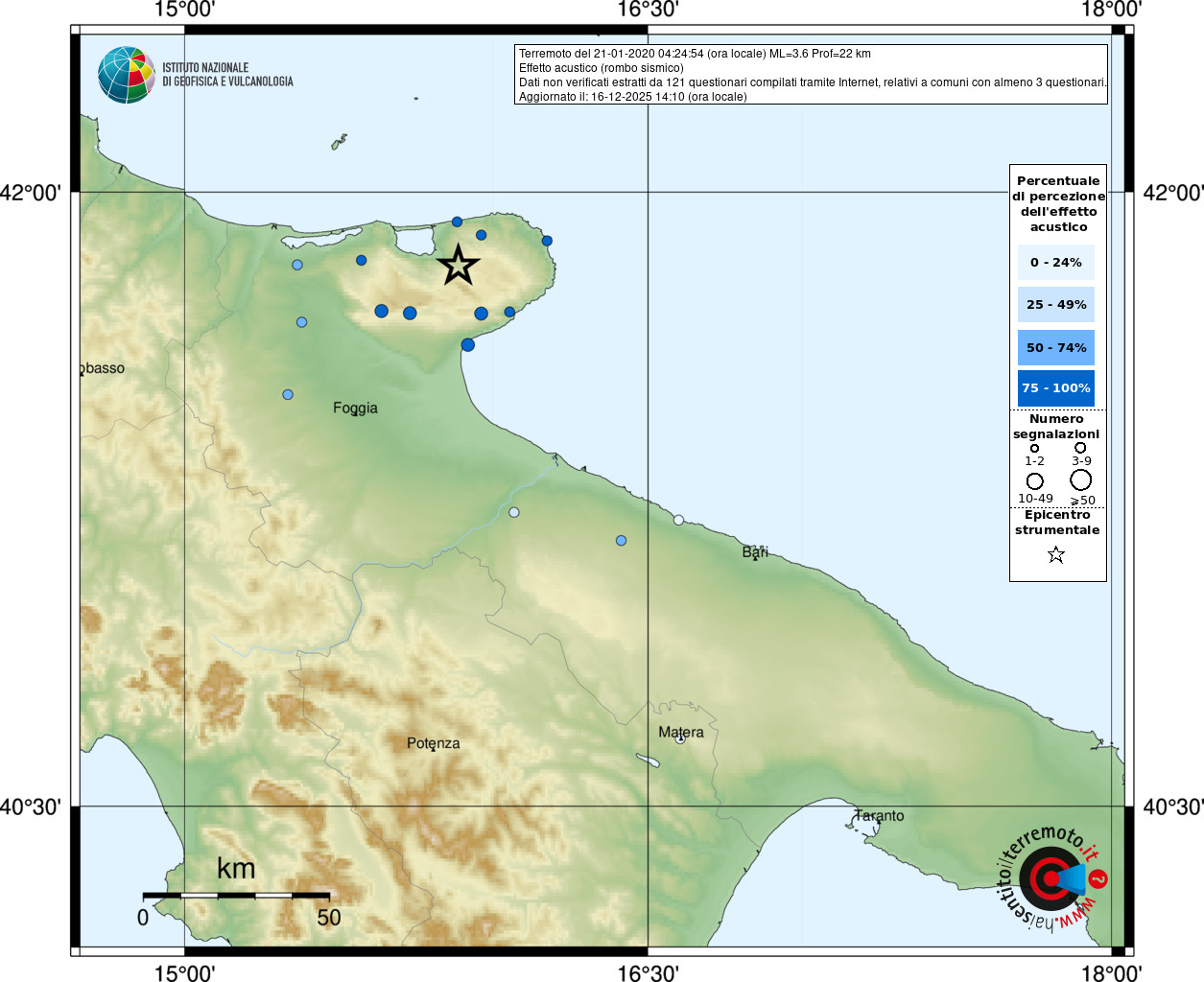Image resolution: width=1204 pixels, height=982 pixels.
Task: Click the Bari city label
Action: 755,551
